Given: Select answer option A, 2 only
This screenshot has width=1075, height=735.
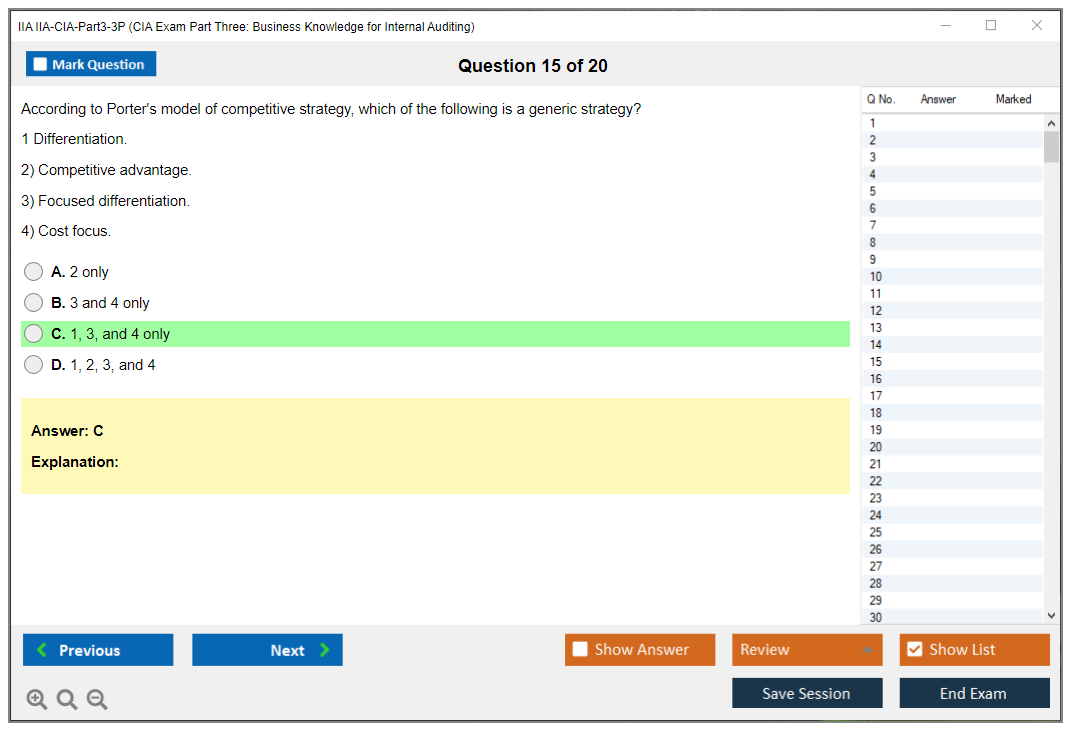Looking at the screenshot, I should point(34,272).
